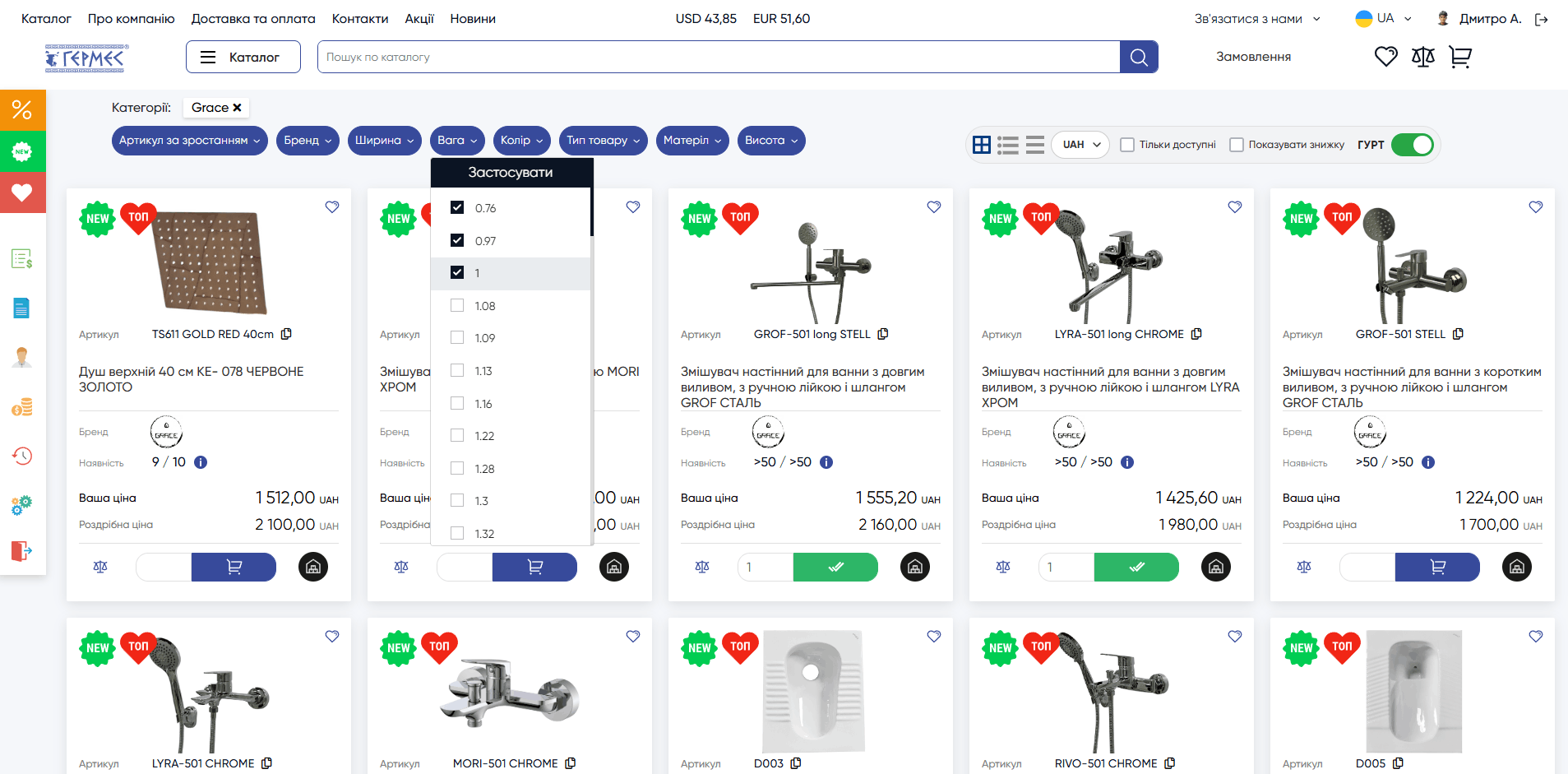This screenshot has width=1568, height=774.
Task: Open Дмитро А. profile link
Action: click(x=1490, y=18)
